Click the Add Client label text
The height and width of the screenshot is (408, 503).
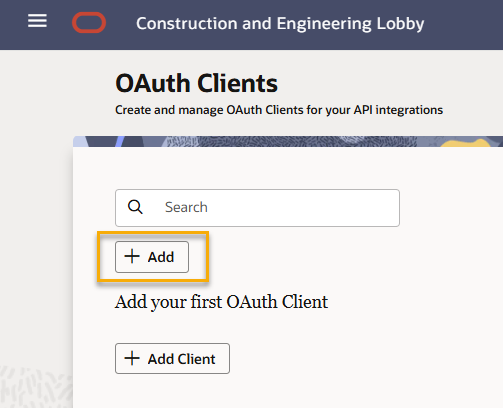182,359
